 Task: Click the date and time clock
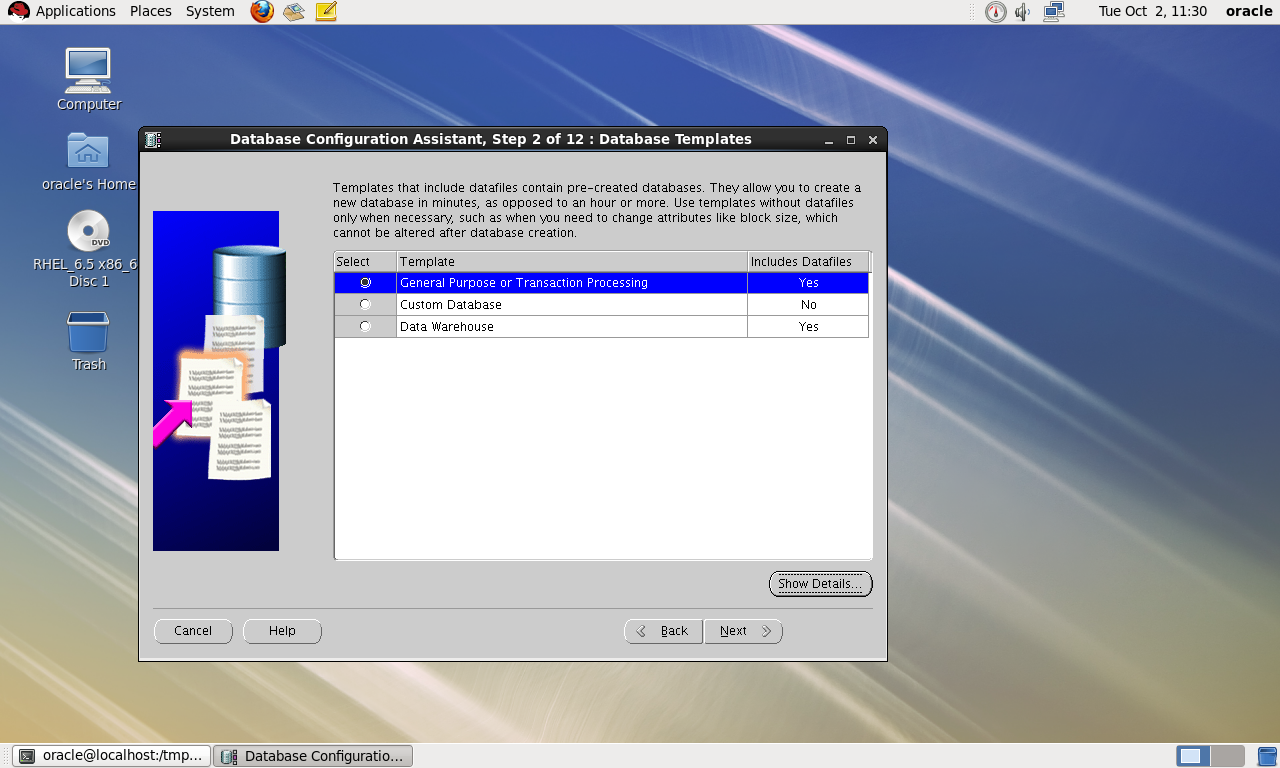coord(1152,11)
